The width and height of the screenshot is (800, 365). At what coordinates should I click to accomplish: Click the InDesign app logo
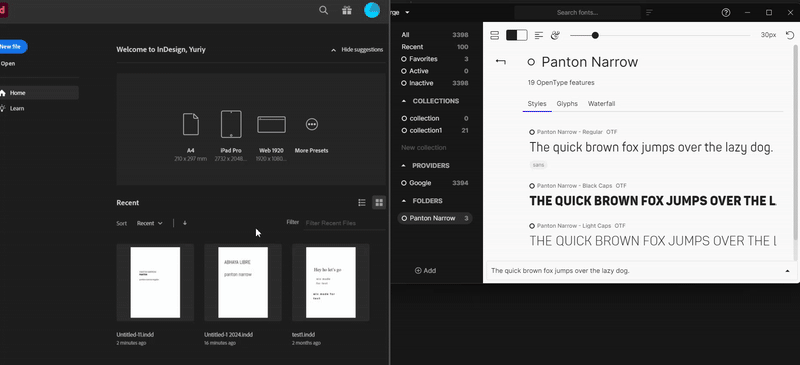click(3, 10)
